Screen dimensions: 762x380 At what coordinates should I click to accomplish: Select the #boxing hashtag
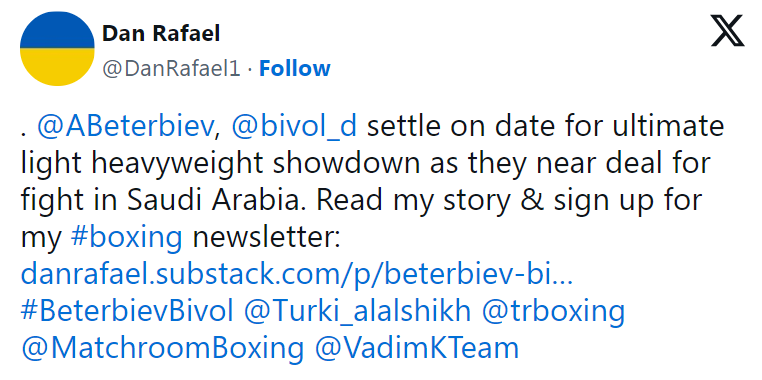pos(126,238)
